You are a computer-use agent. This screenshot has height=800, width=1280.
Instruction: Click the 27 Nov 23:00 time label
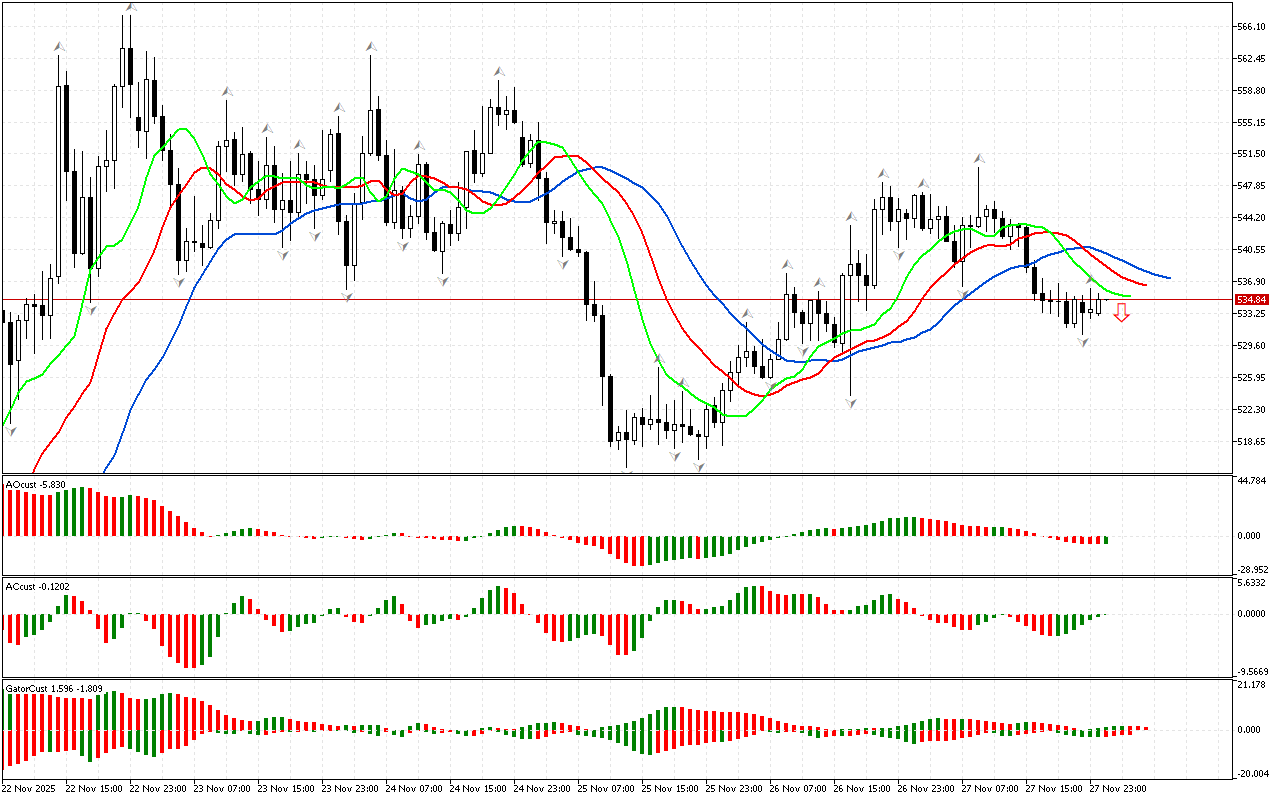[x=1117, y=788]
